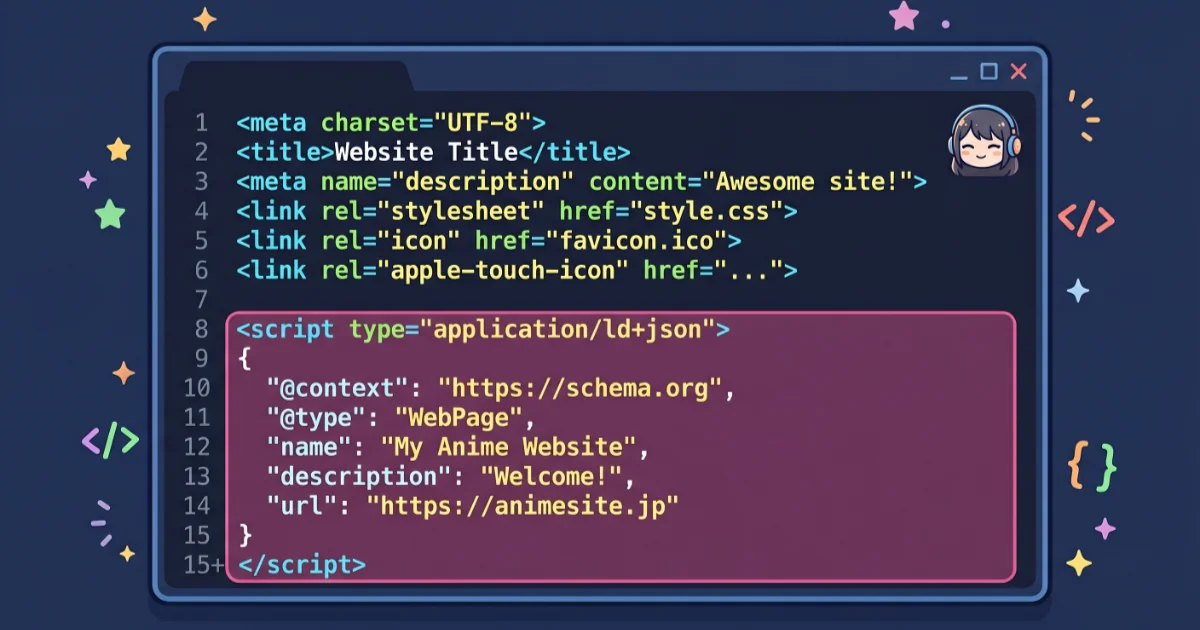Screen dimensions: 1200x630
Task: Click line number 9 in gutter
Action: click(201, 358)
